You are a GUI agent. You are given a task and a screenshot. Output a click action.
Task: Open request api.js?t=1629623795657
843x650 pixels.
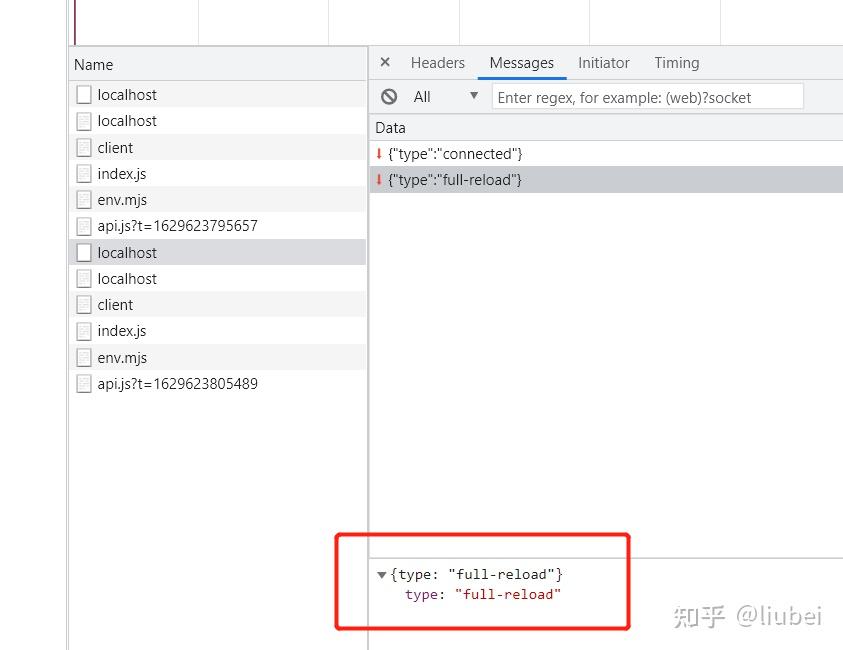(218, 226)
